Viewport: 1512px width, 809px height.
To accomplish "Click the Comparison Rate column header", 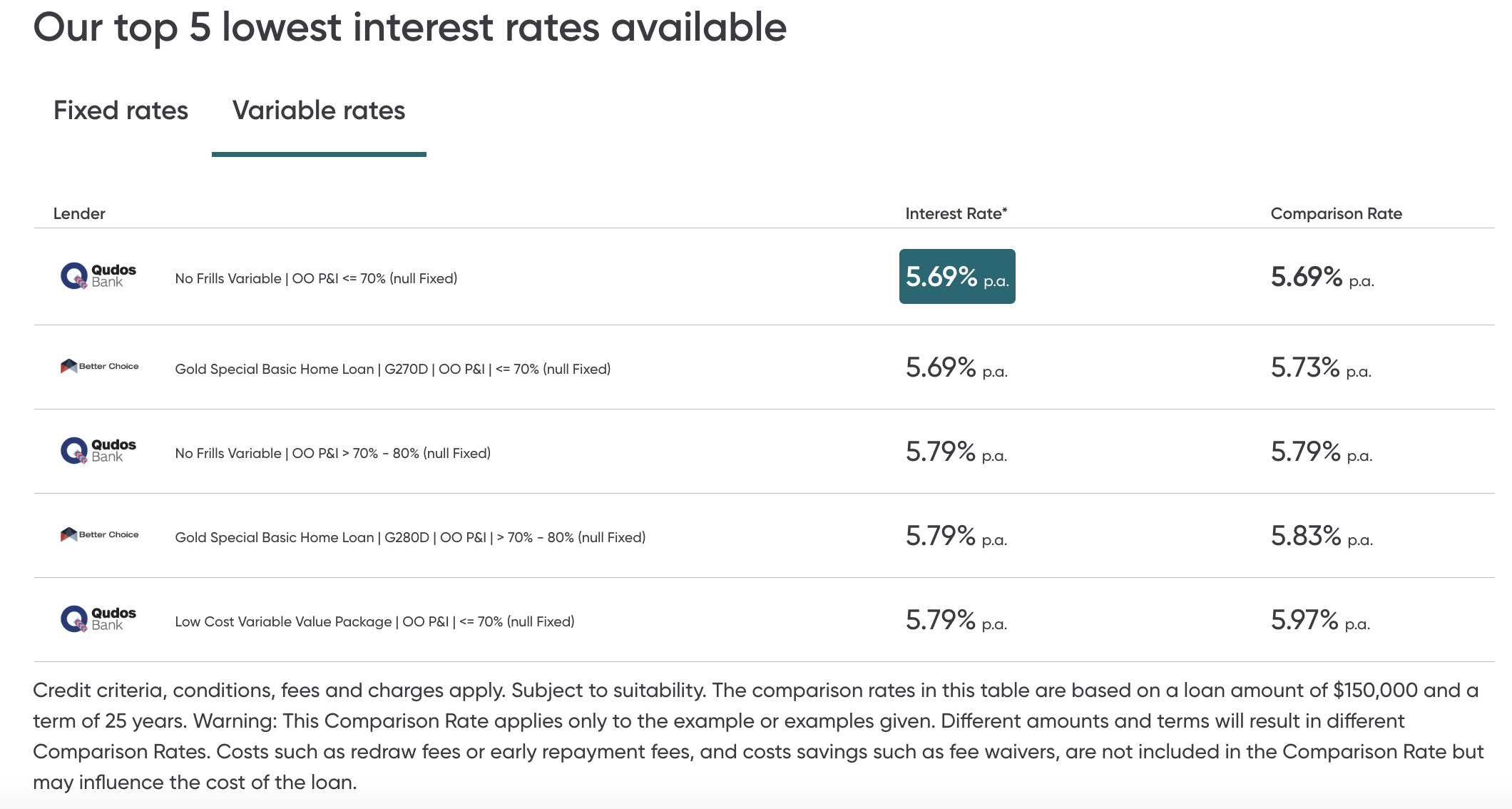I will [x=1337, y=213].
